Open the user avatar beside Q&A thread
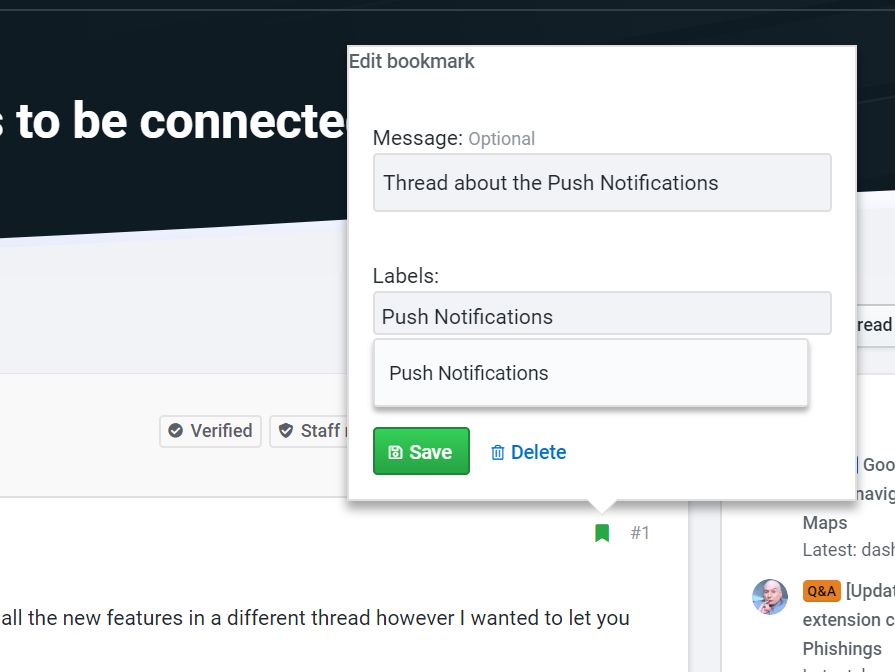This screenshot has height=672, width=895. point(769,597)
